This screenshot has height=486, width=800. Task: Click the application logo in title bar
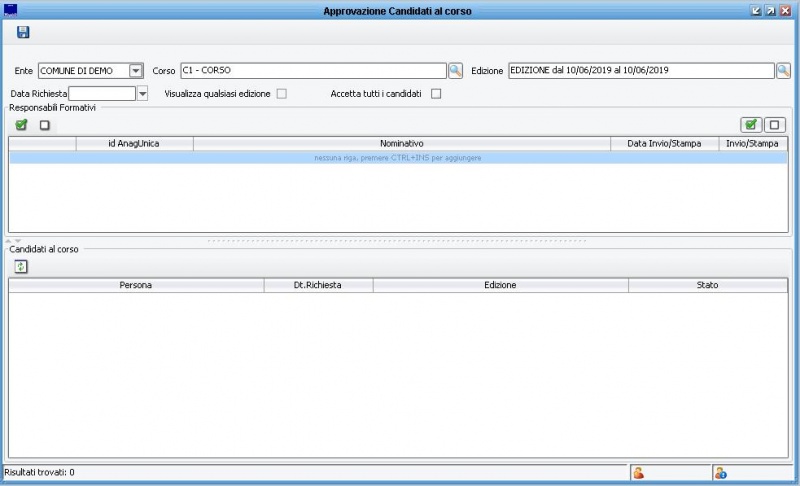(x=10, y=10)
